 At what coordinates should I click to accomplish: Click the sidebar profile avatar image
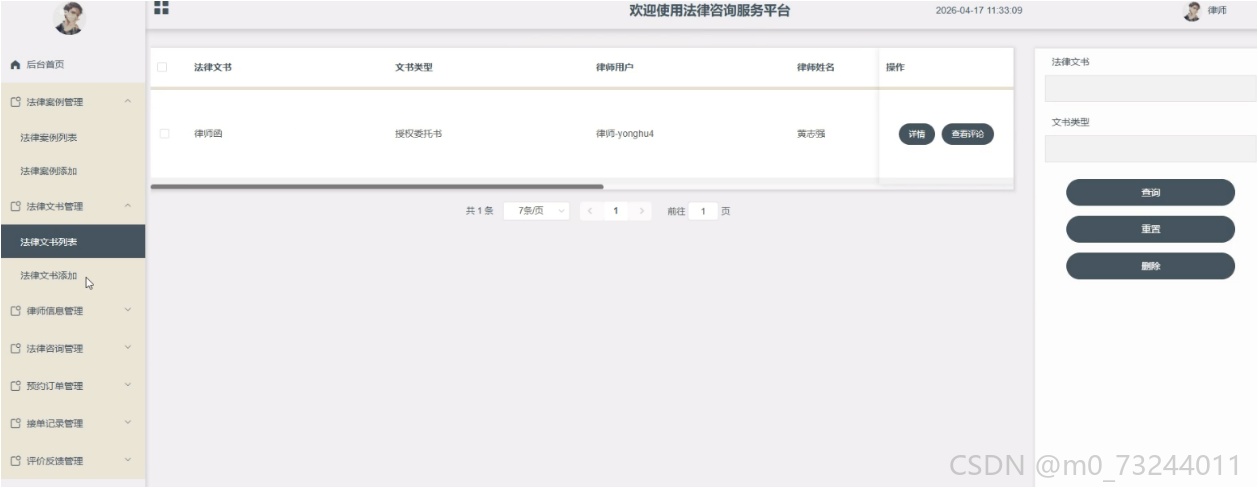[70, 17]
